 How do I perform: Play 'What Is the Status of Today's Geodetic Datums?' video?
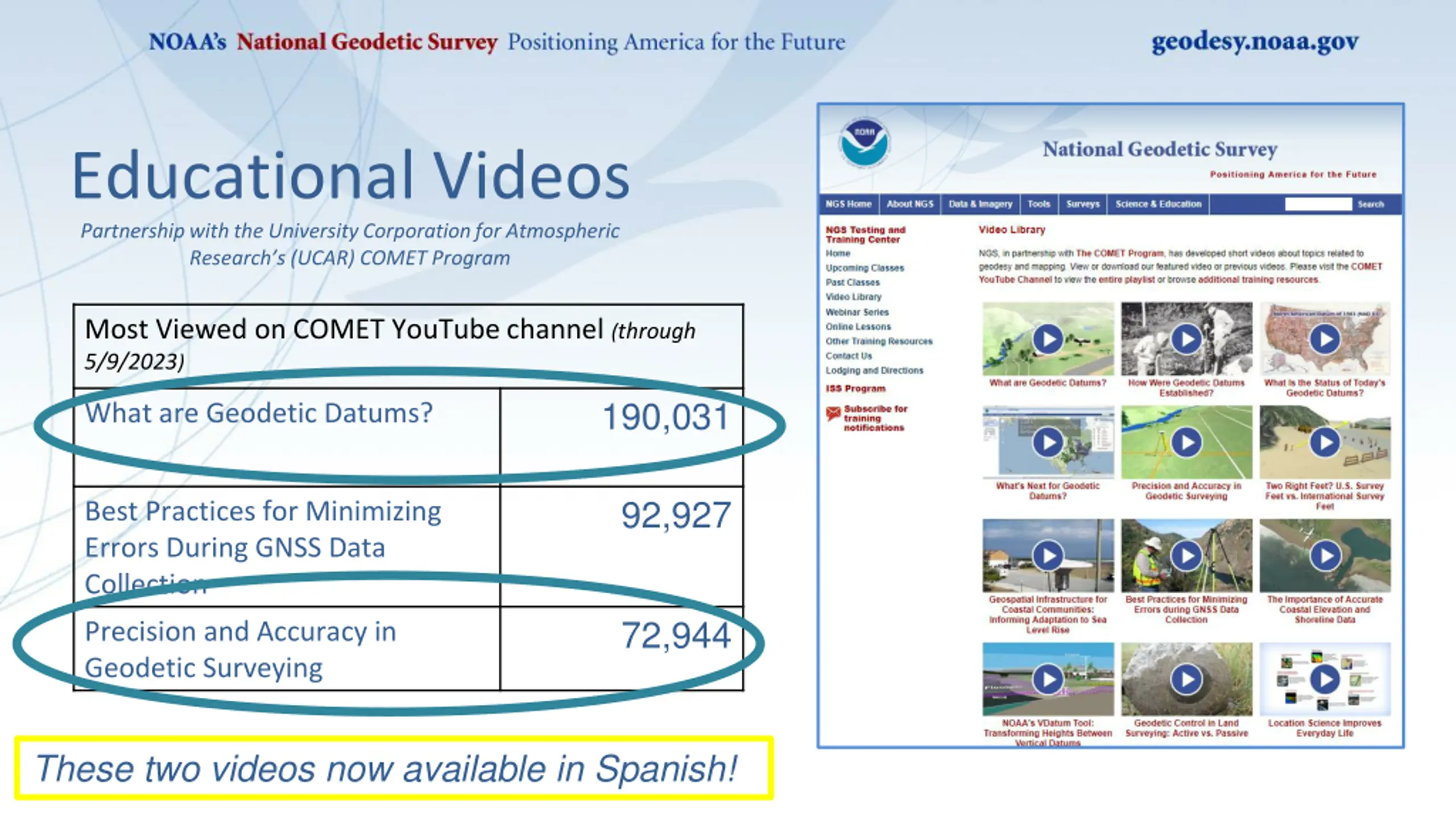tap(1325, 339)
